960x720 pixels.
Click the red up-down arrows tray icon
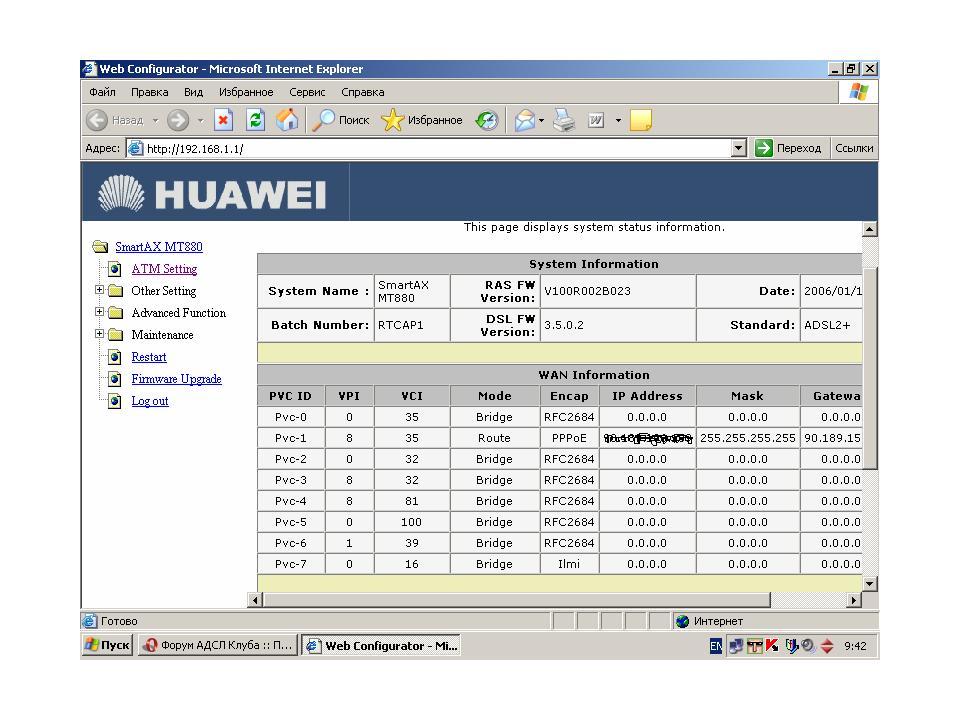827,646
